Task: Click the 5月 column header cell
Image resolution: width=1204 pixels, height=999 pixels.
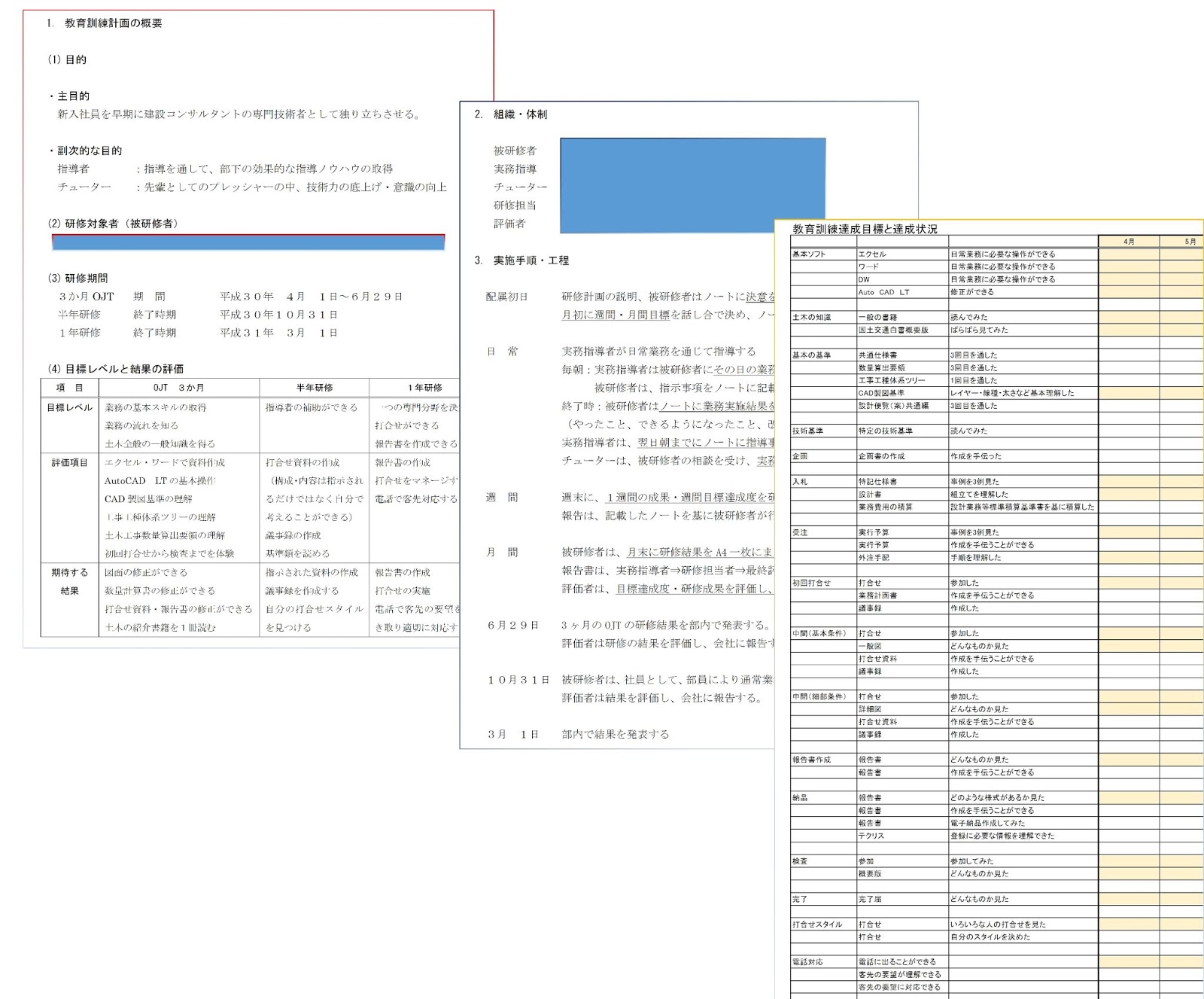Action: pos(1189,241)
